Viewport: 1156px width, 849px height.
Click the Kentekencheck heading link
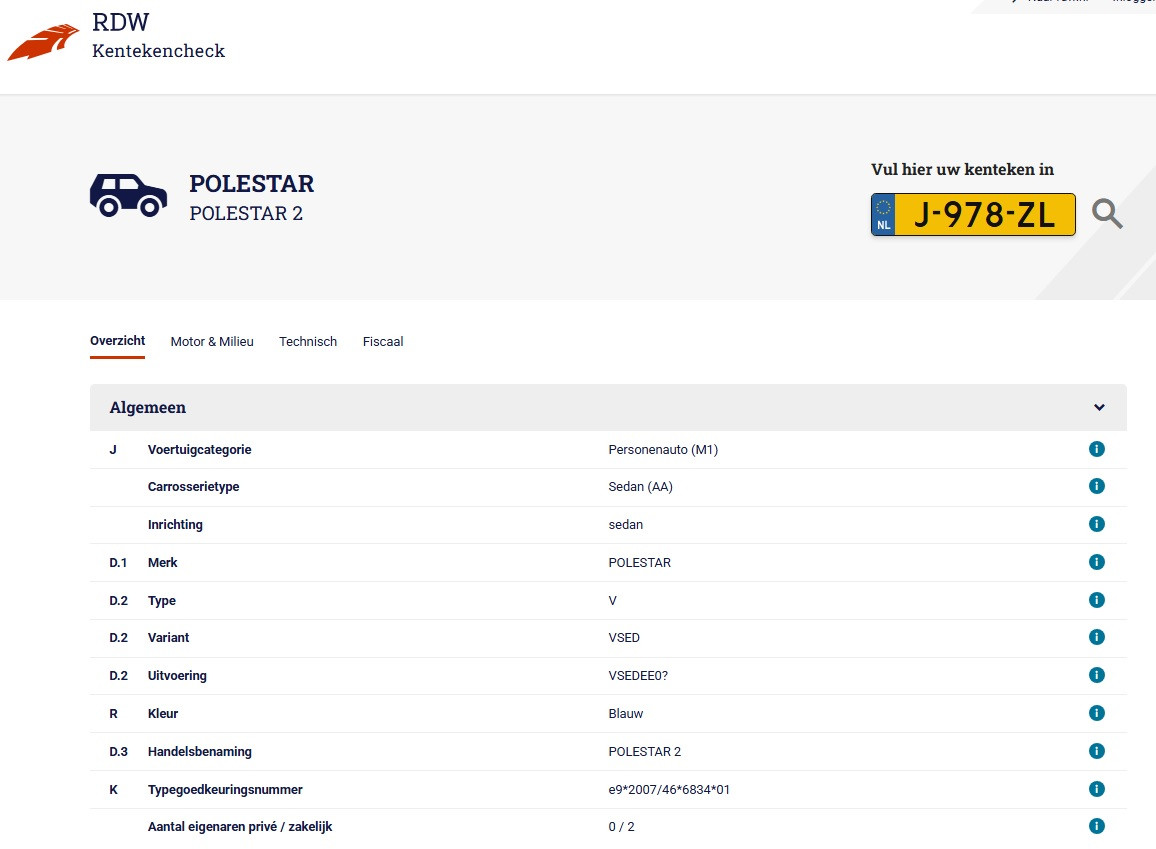pos(158,50)
